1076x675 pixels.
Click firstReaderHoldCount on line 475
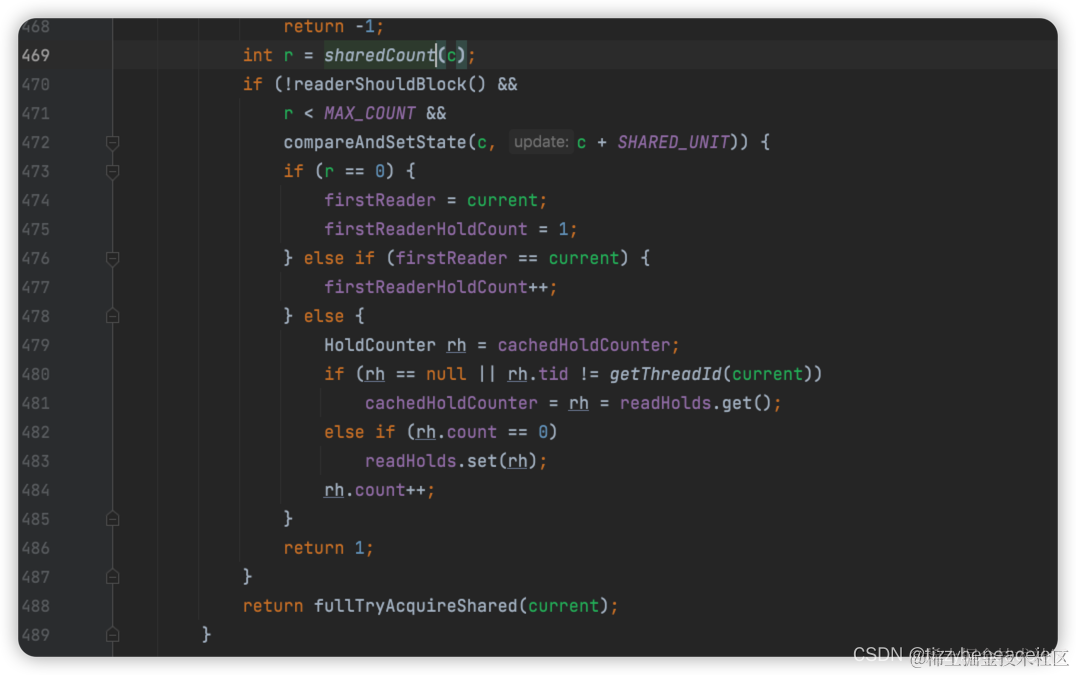[x=425, y=229]
